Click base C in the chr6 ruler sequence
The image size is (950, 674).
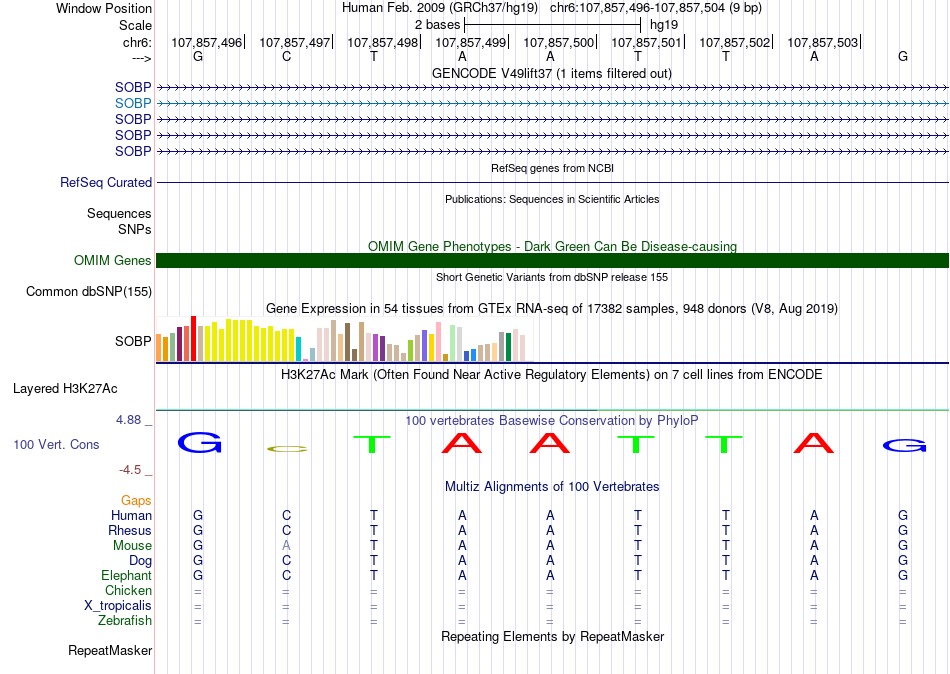tap(287, 56)
